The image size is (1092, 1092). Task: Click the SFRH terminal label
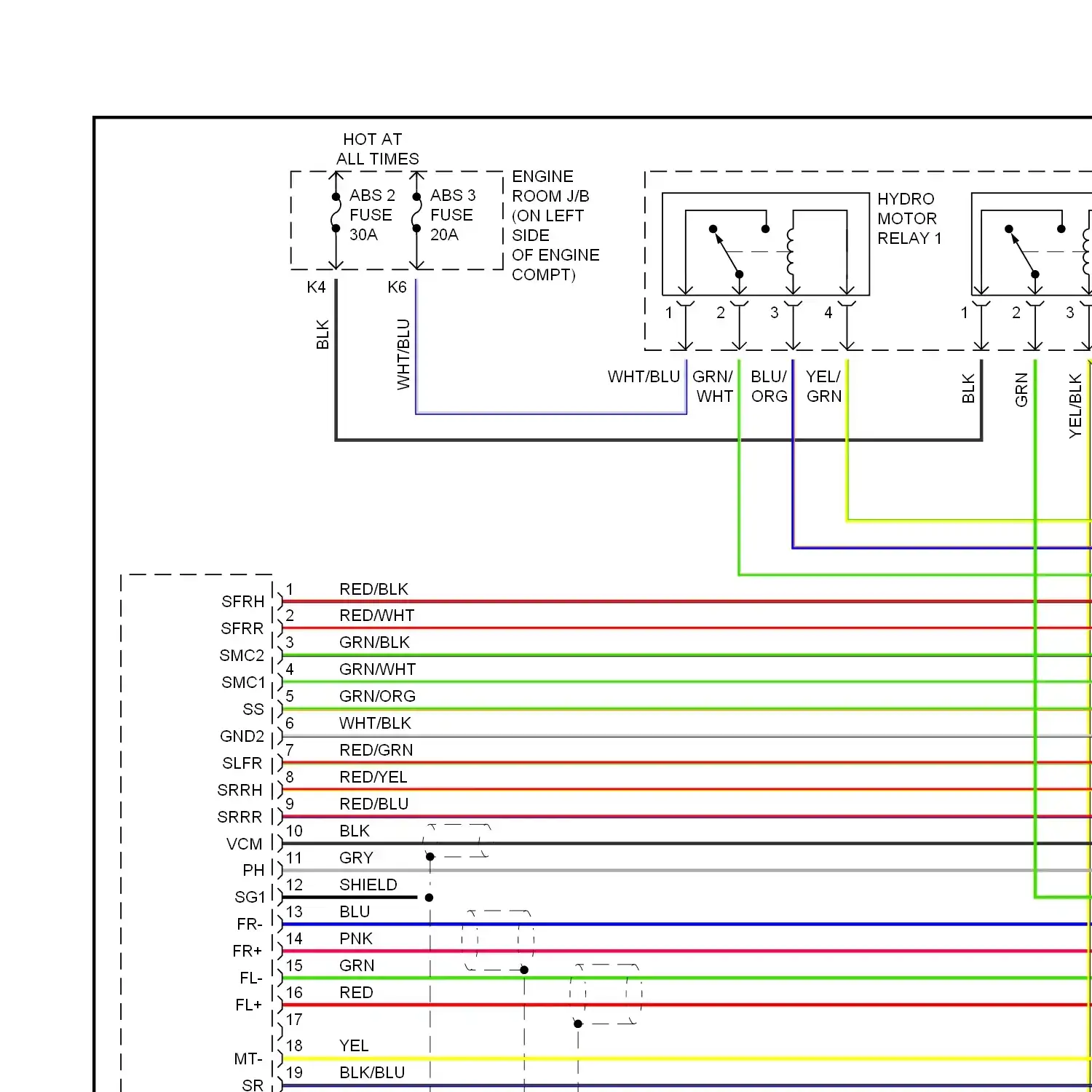(243, 601)
